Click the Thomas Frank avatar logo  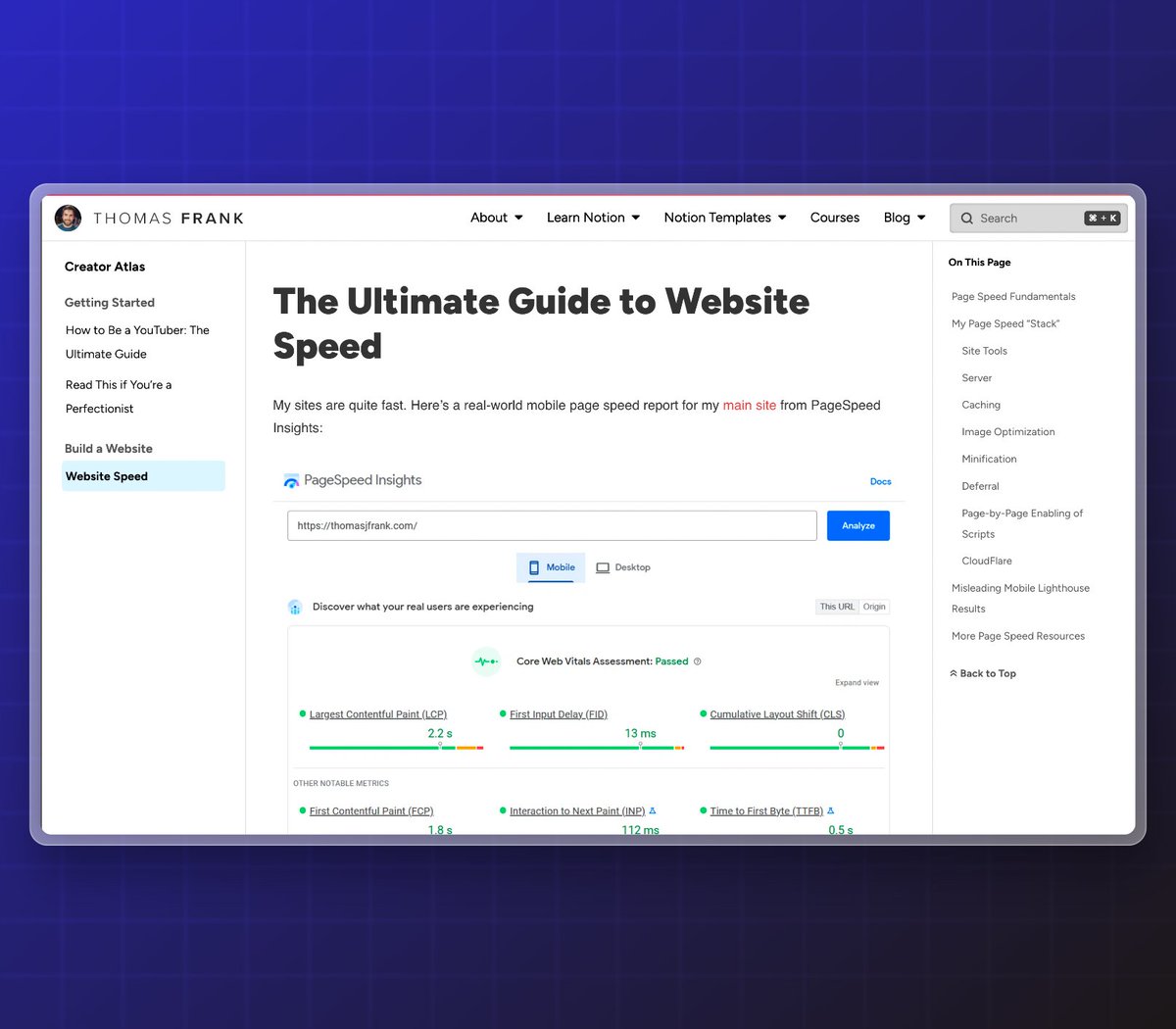[68, 218]
